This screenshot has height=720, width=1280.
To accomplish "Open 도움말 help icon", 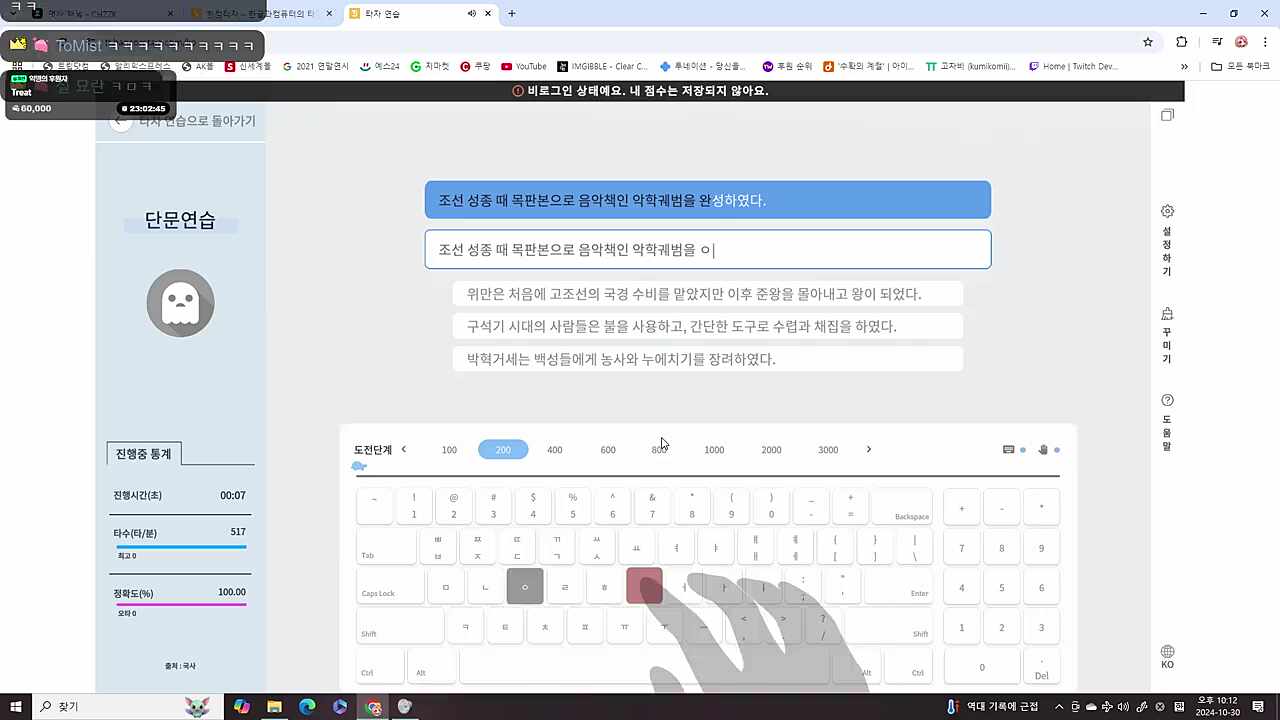I will point(1167,400).
